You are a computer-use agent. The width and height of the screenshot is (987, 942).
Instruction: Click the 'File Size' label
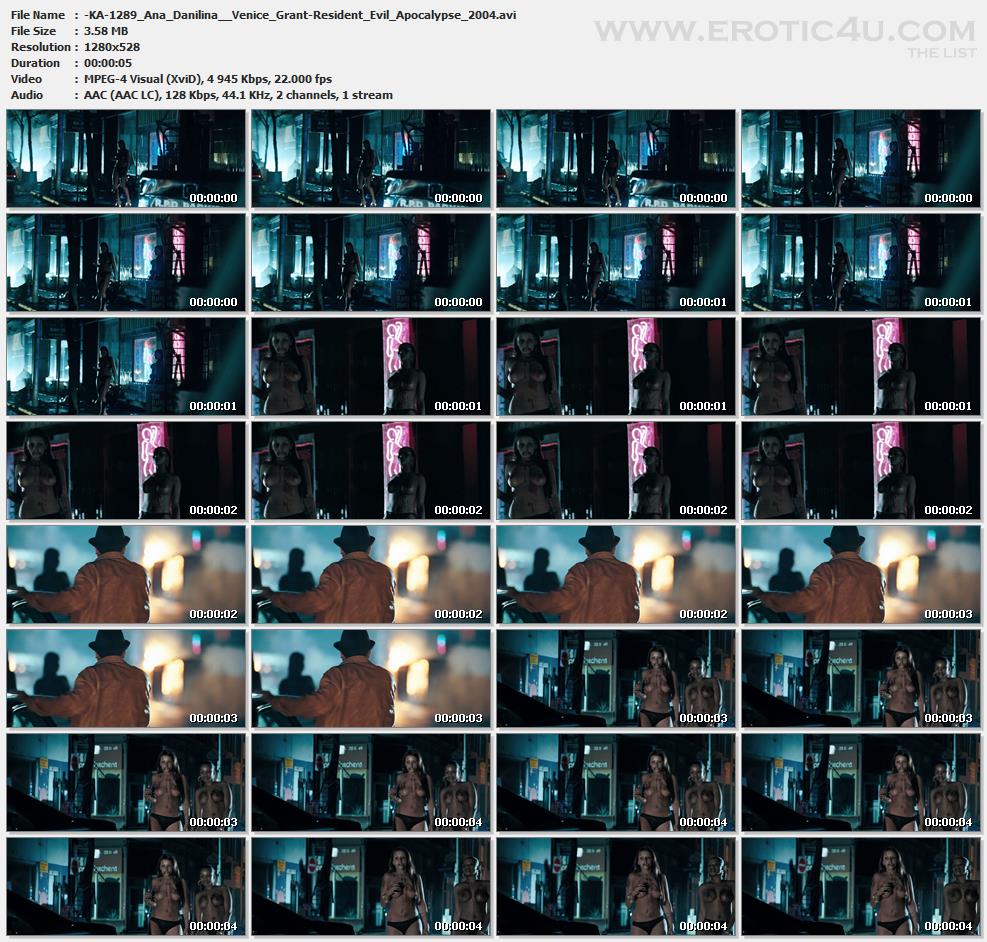tap(33, 31)
